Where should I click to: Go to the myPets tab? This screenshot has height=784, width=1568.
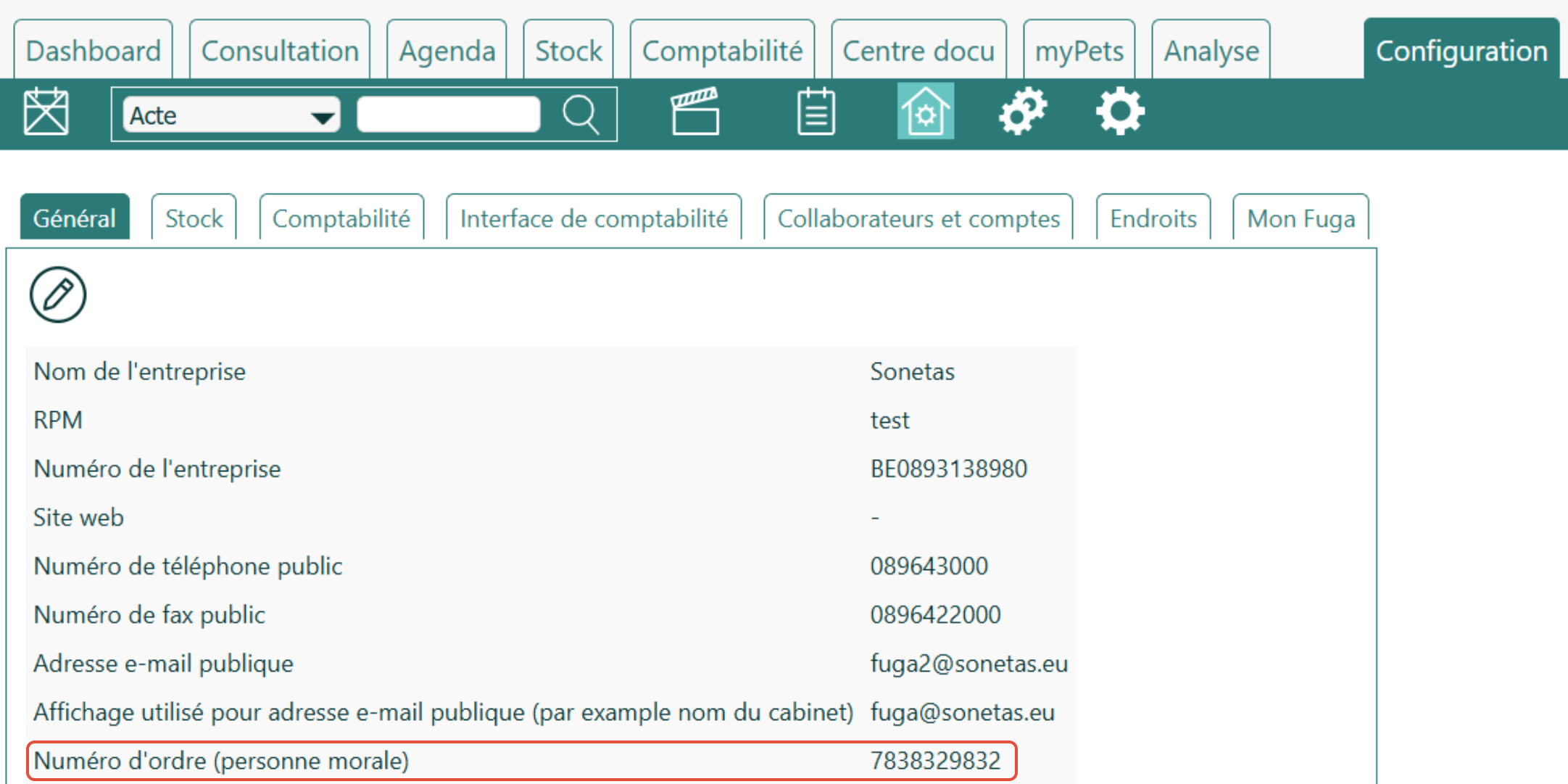pos(1078,51)
